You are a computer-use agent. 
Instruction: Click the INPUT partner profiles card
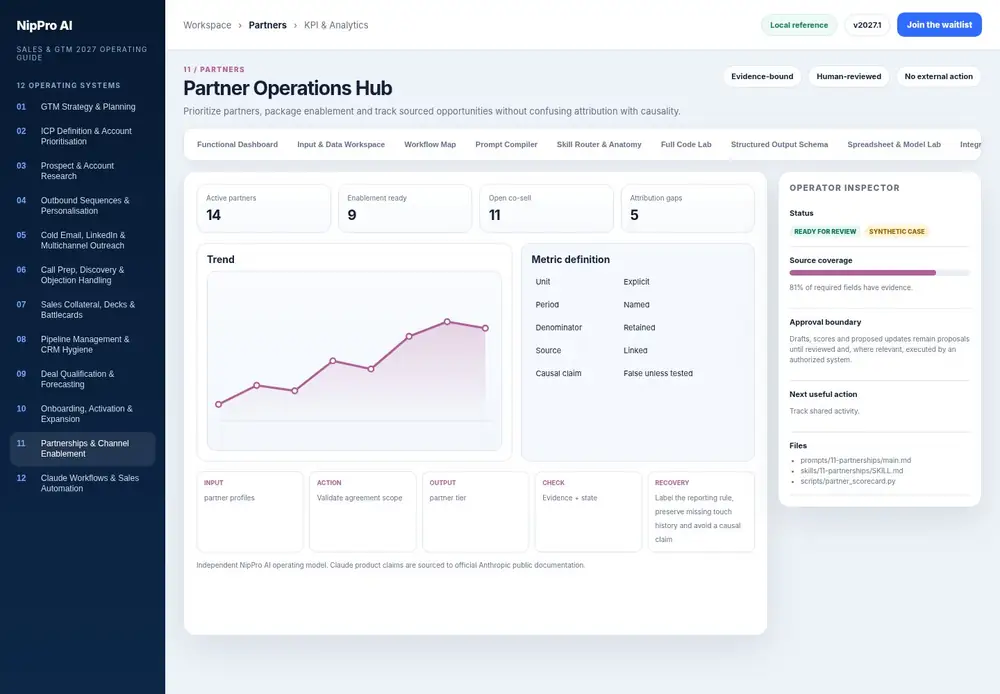pyautogui.click(x=250, y=512)
